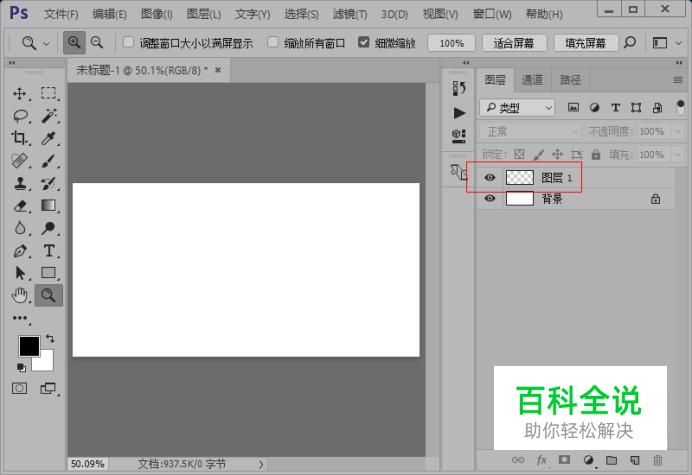Filter layers by adjustment layers
This screenshot has width=692, height=475.
[594, 107]
